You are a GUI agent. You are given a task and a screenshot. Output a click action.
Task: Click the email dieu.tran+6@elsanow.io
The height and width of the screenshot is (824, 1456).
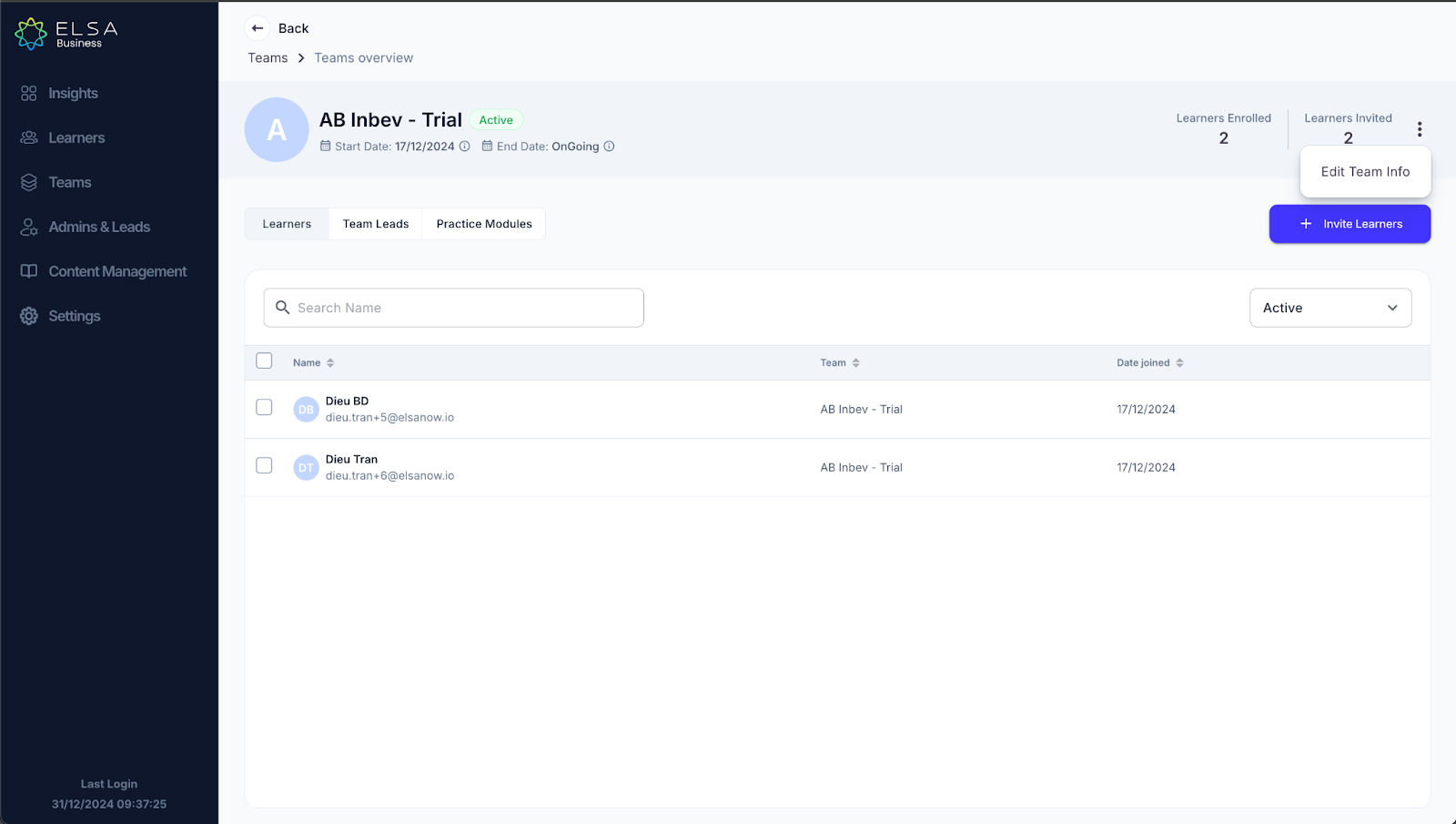coord(389,475)
